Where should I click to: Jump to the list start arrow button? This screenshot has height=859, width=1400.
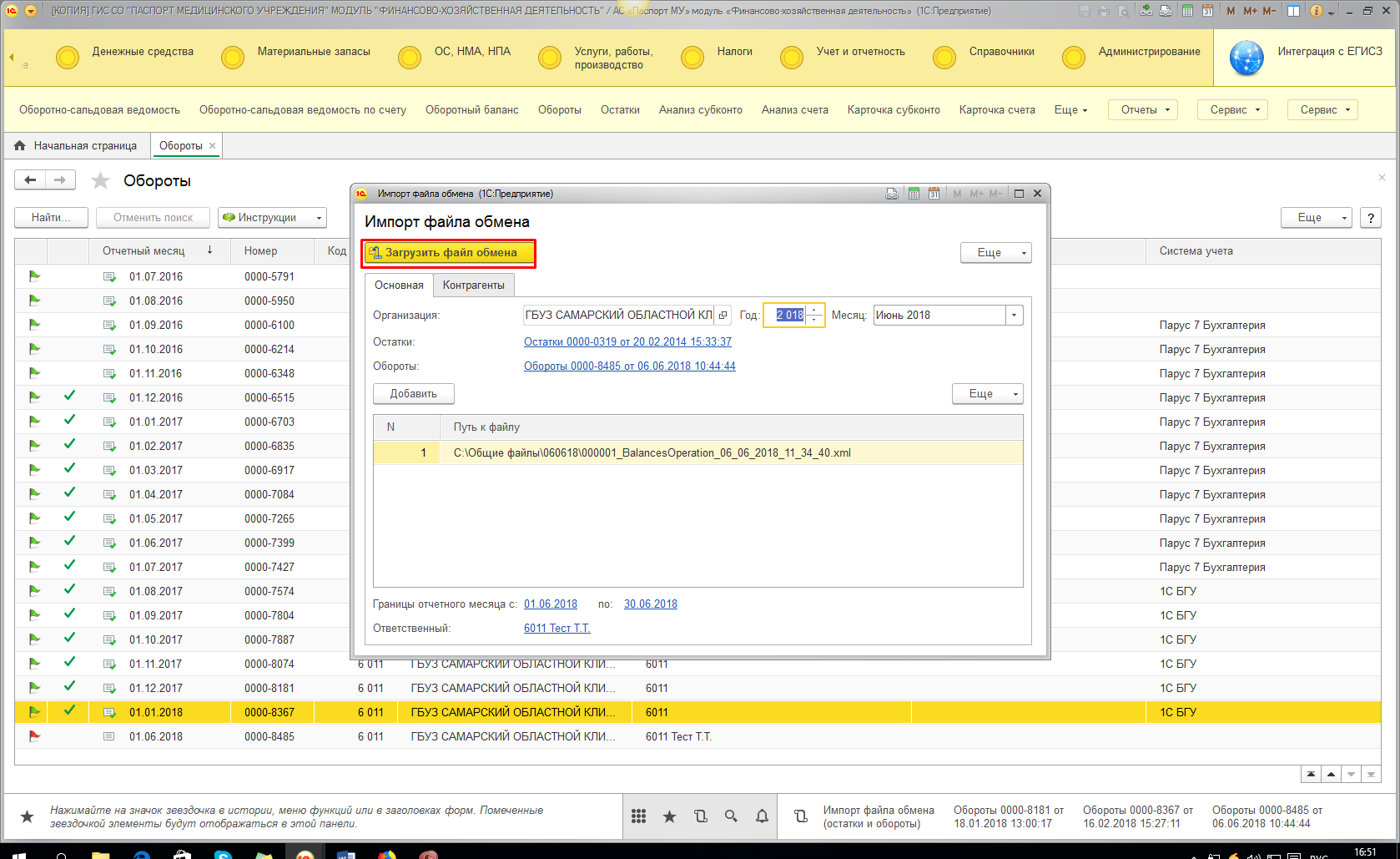(x=1311, y=774)
